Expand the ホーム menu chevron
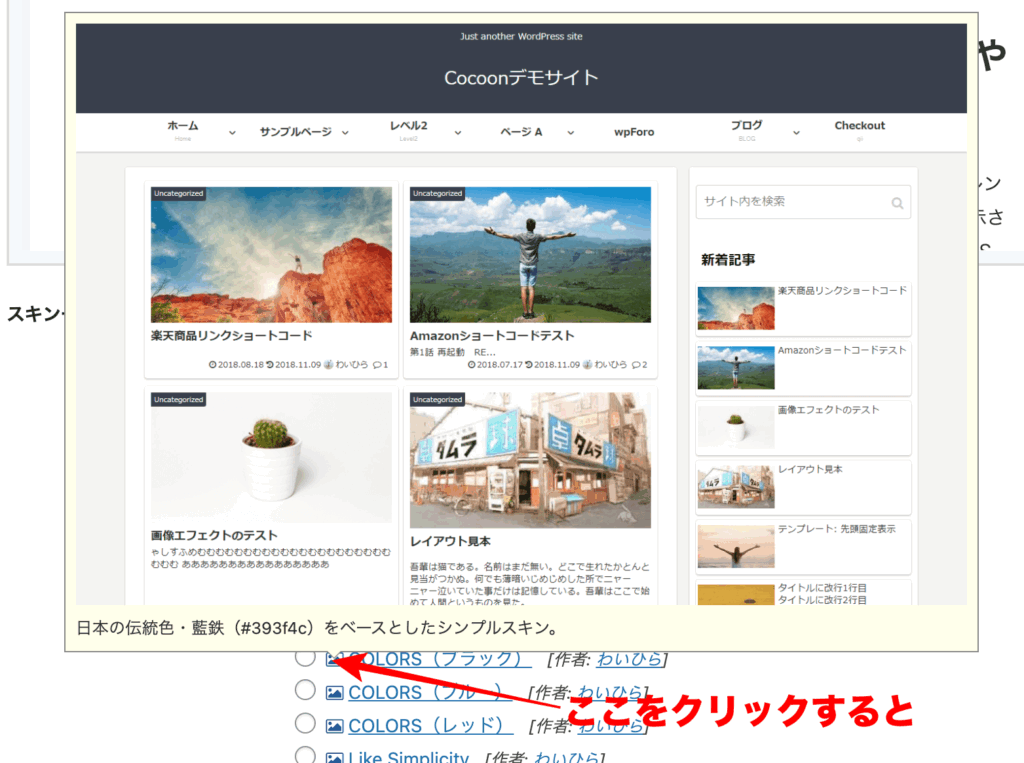This screenshot has height=763, width=1024. 232,133
